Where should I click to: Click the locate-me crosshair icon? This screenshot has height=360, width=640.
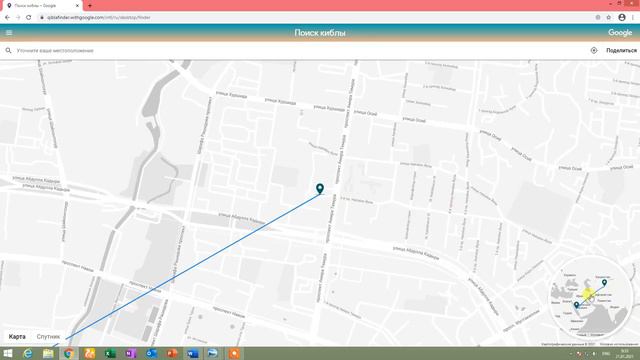tap(594, 51)
